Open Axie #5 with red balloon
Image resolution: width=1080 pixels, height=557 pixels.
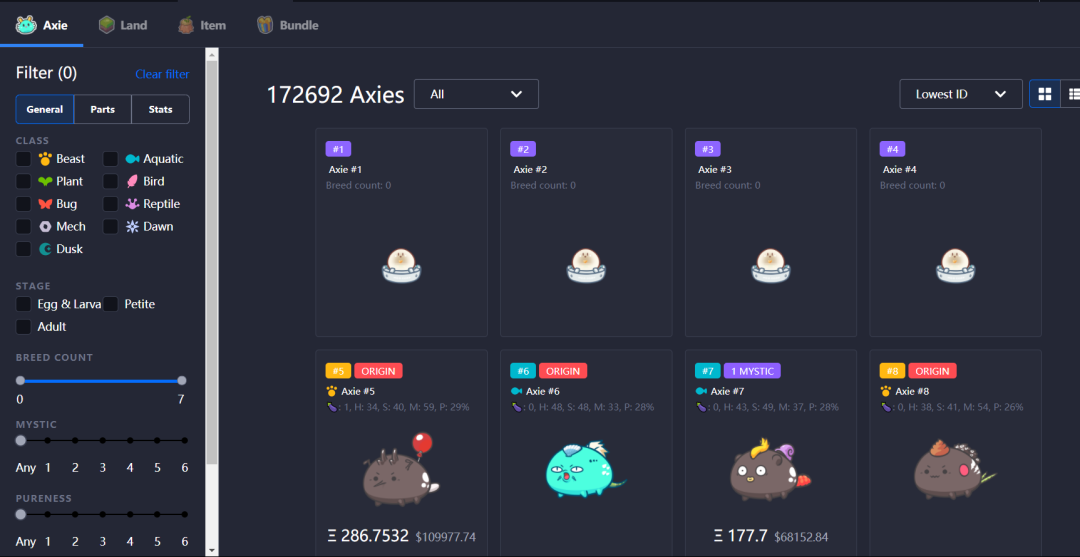click(402, 470)
